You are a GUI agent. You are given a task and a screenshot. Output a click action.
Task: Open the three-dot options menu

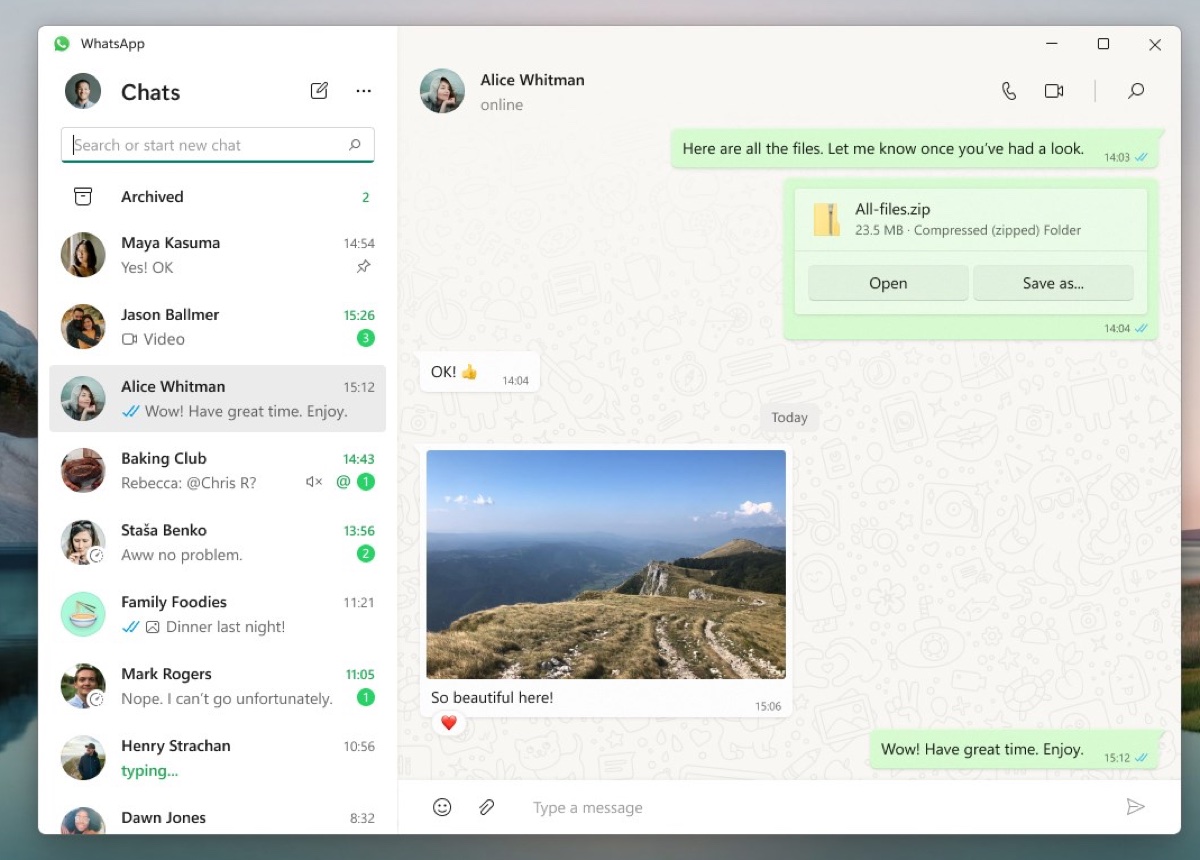(x=363, y=90)
